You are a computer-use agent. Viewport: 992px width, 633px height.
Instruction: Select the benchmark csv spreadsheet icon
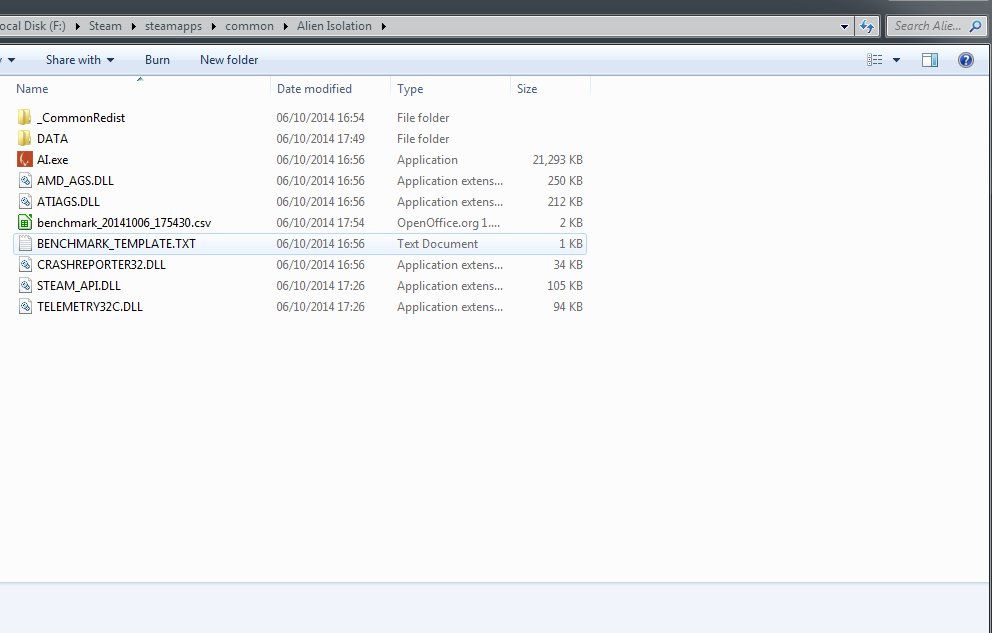(x=25, y=223)
